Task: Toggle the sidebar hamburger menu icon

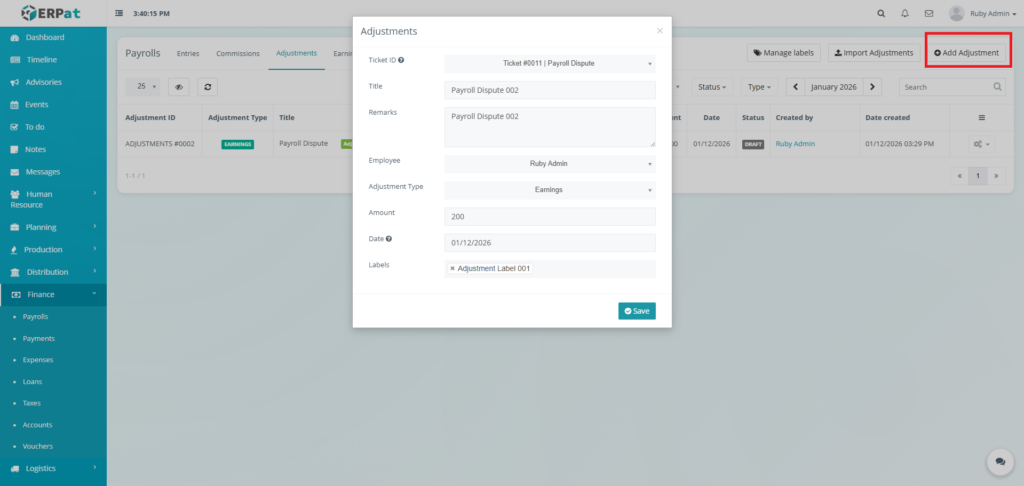Action: click(x=119, y=14)
